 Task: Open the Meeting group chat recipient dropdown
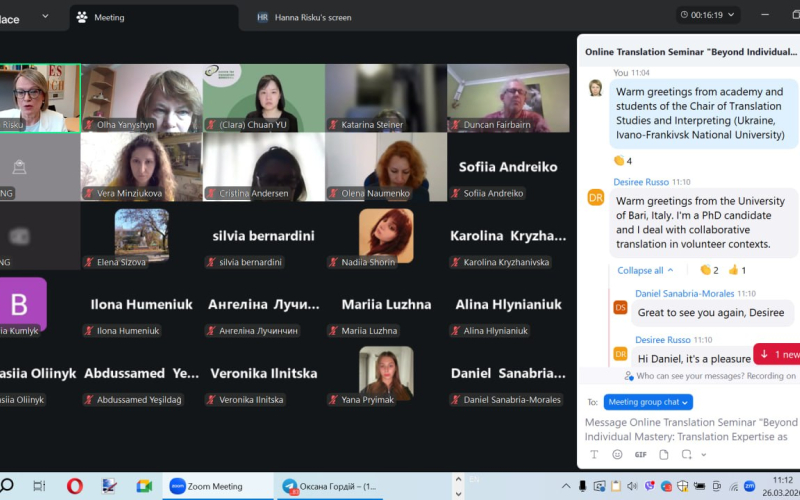(648, 402)
